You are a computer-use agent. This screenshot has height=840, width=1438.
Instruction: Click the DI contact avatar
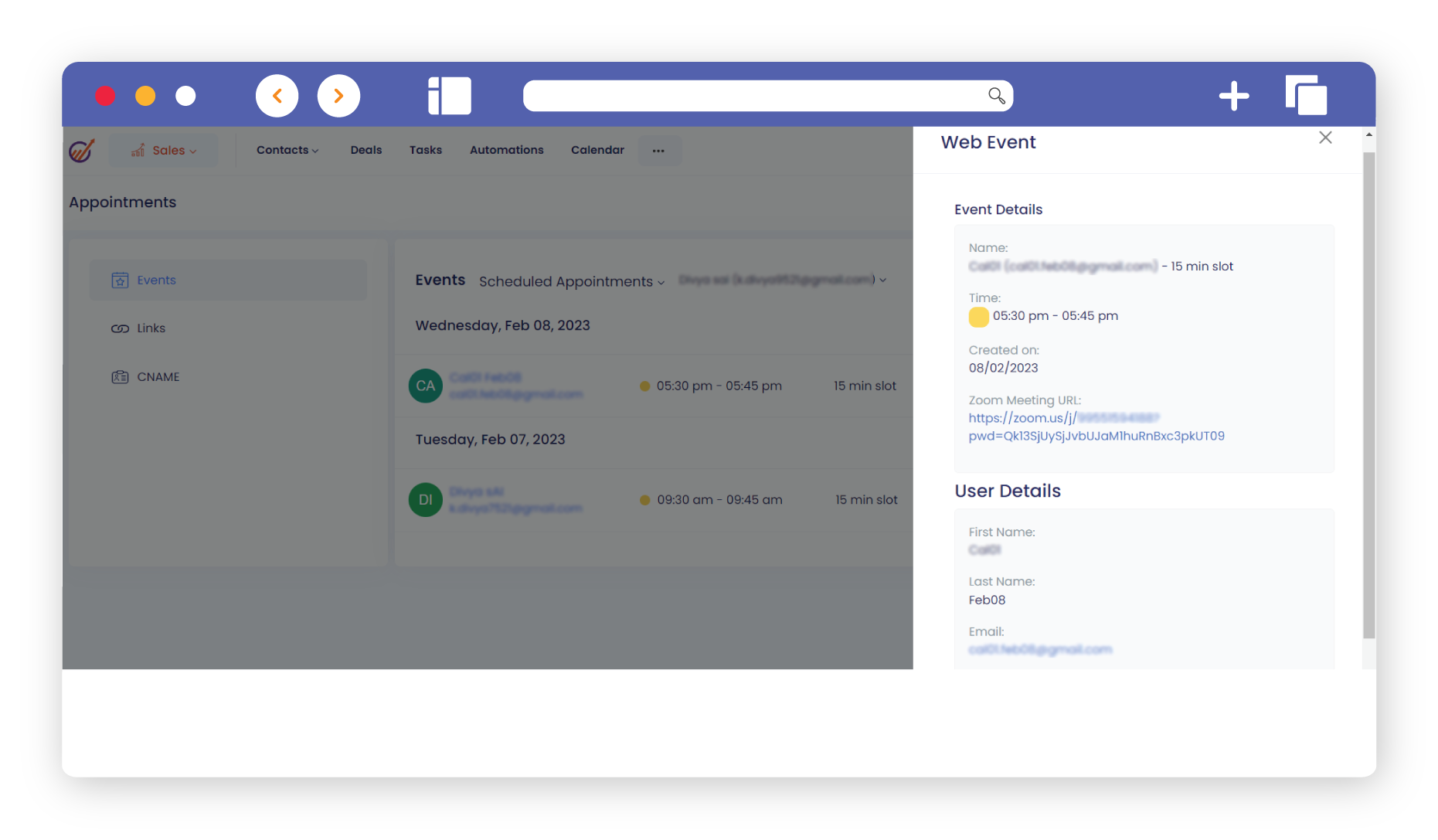pos(425,500)
